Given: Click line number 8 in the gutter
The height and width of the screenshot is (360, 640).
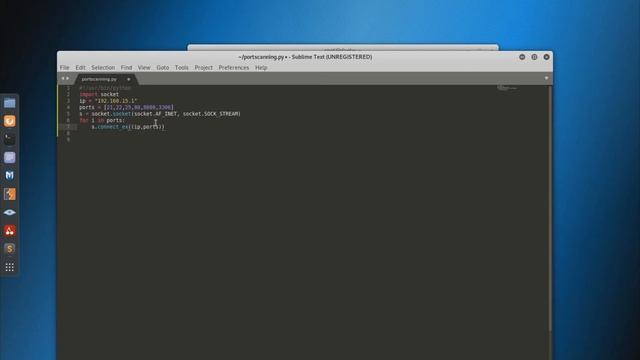Looking at the screenshot, I should (68, 133).
